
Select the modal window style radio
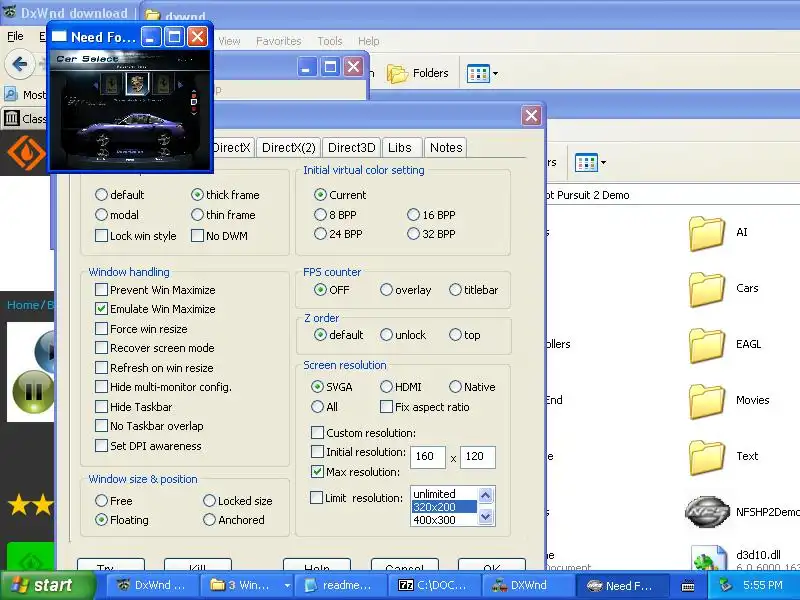[x=101, y=215]
